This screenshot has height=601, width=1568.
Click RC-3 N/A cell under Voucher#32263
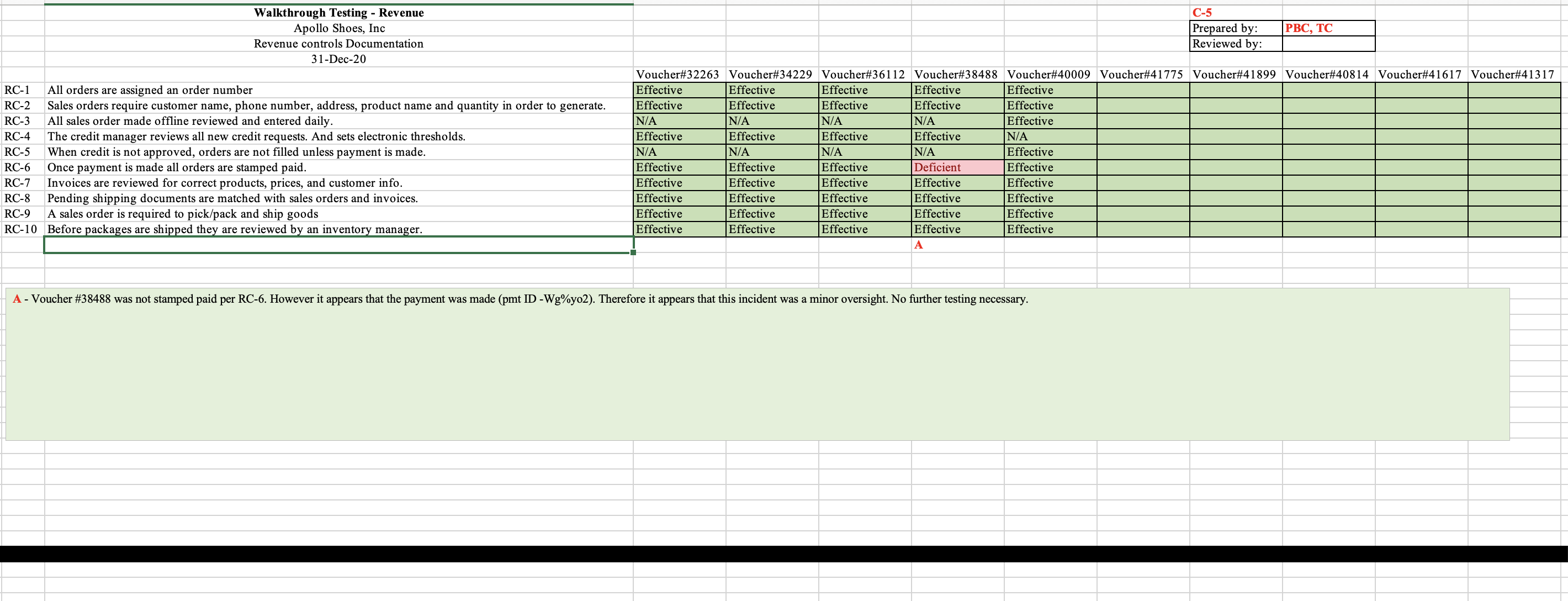click(x=678, y=121)
